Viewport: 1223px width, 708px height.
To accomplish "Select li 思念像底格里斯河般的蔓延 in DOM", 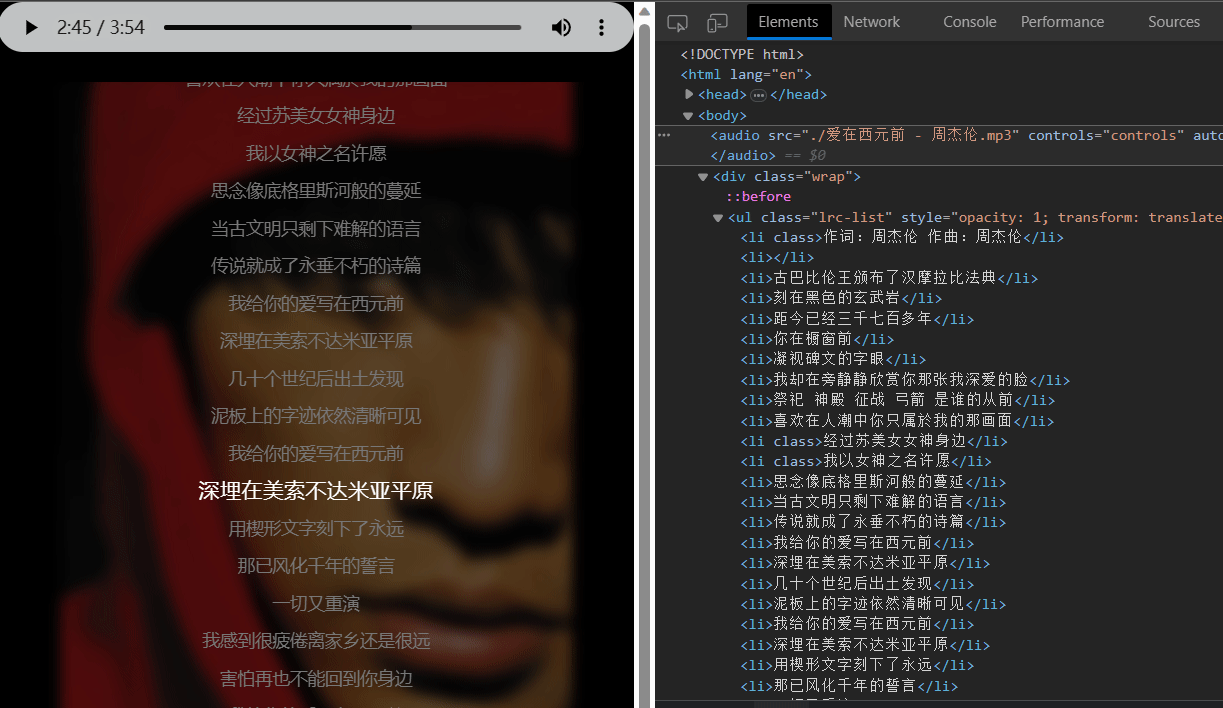I will (873, 482).
